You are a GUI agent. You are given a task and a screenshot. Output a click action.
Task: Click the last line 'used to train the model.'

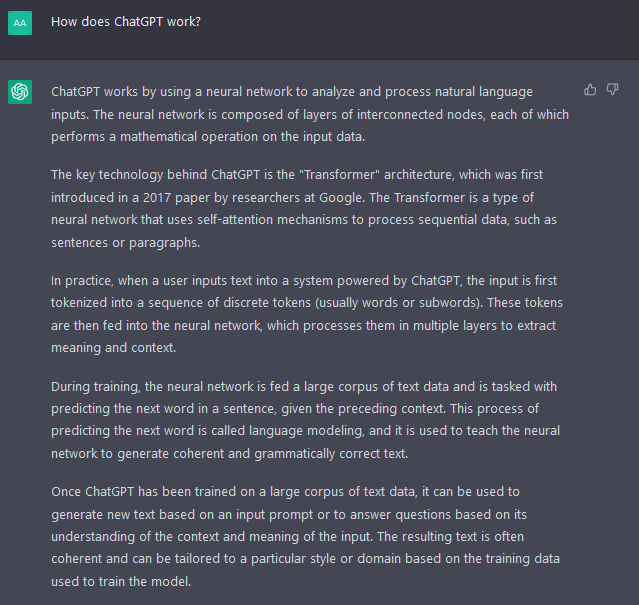tap(121, 581)
